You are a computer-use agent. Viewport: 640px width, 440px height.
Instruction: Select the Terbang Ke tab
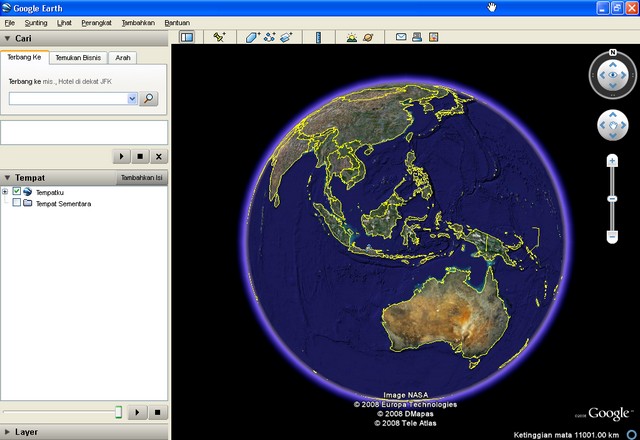pos(24,57)
